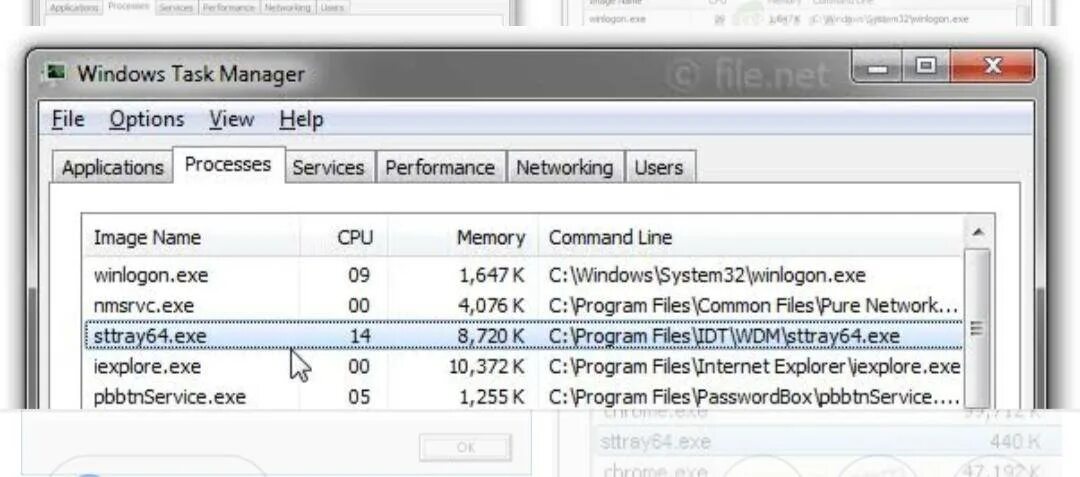Open the Help menu

coord(301,120)
